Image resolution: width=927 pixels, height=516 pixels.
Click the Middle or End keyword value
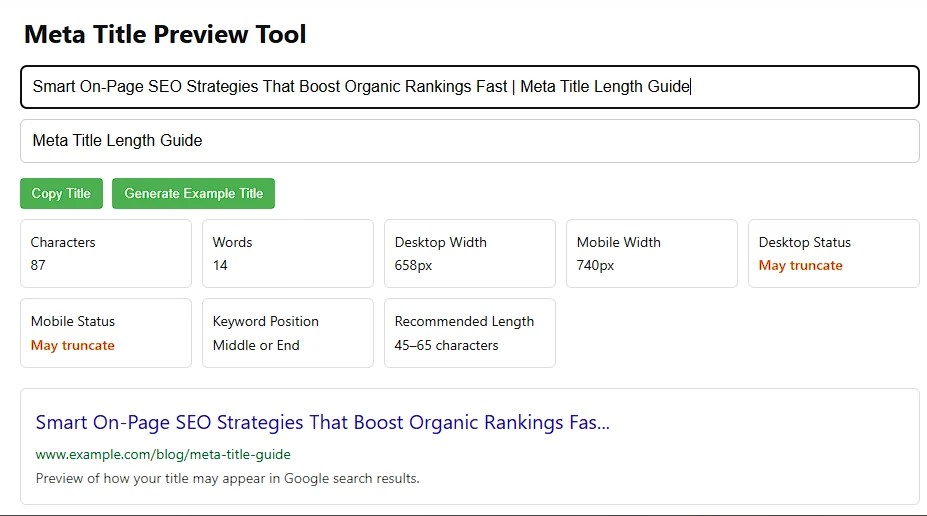pyautogui.click(x=256, y=345)
